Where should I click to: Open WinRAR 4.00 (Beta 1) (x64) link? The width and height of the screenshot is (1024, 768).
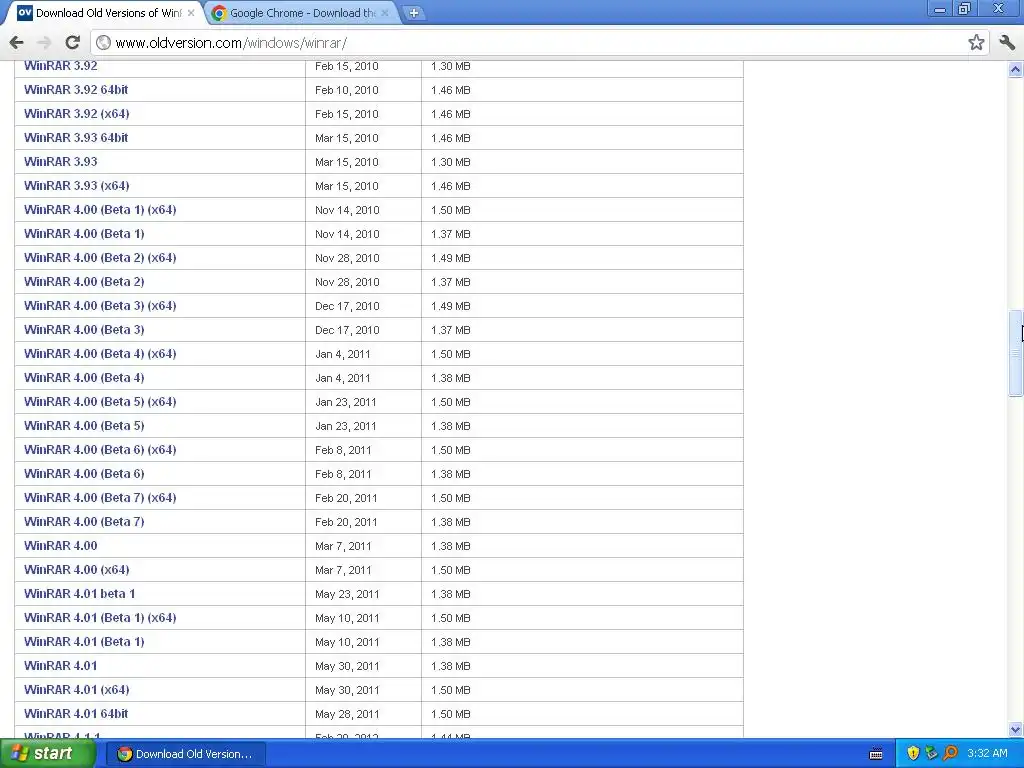[100, 210]
